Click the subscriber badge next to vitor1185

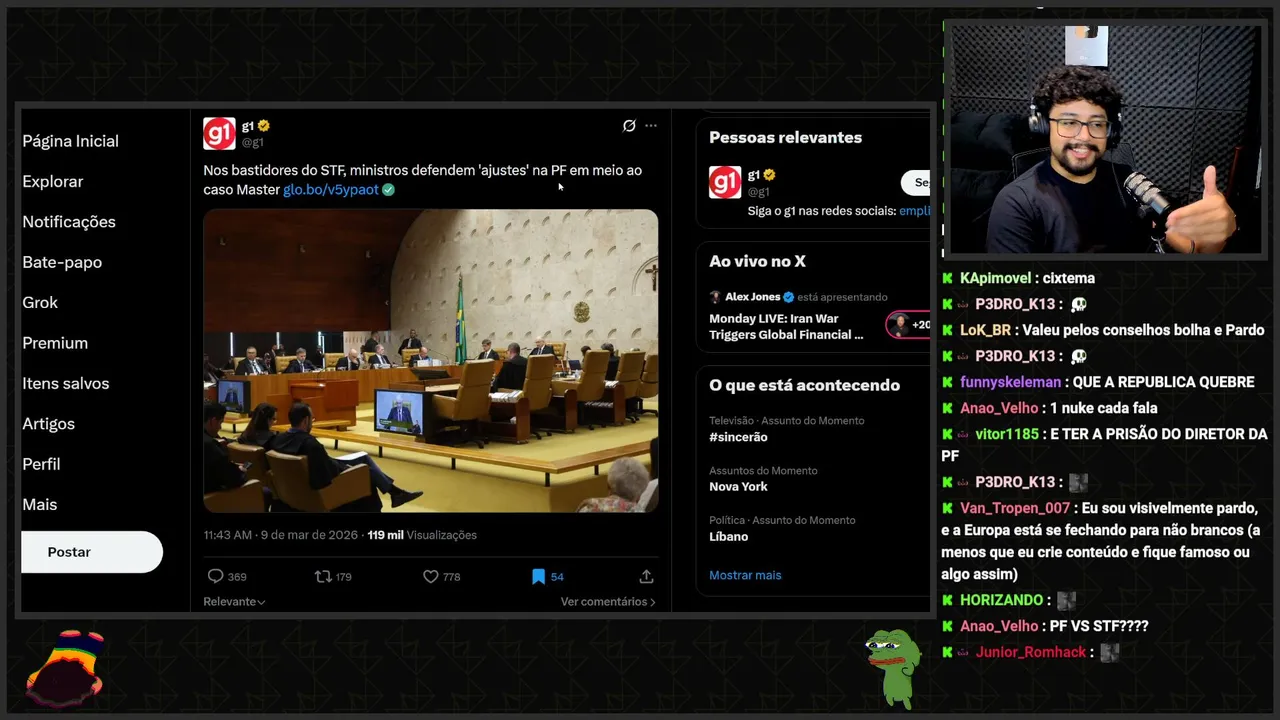pyautogui.click(x=964, y=434)
